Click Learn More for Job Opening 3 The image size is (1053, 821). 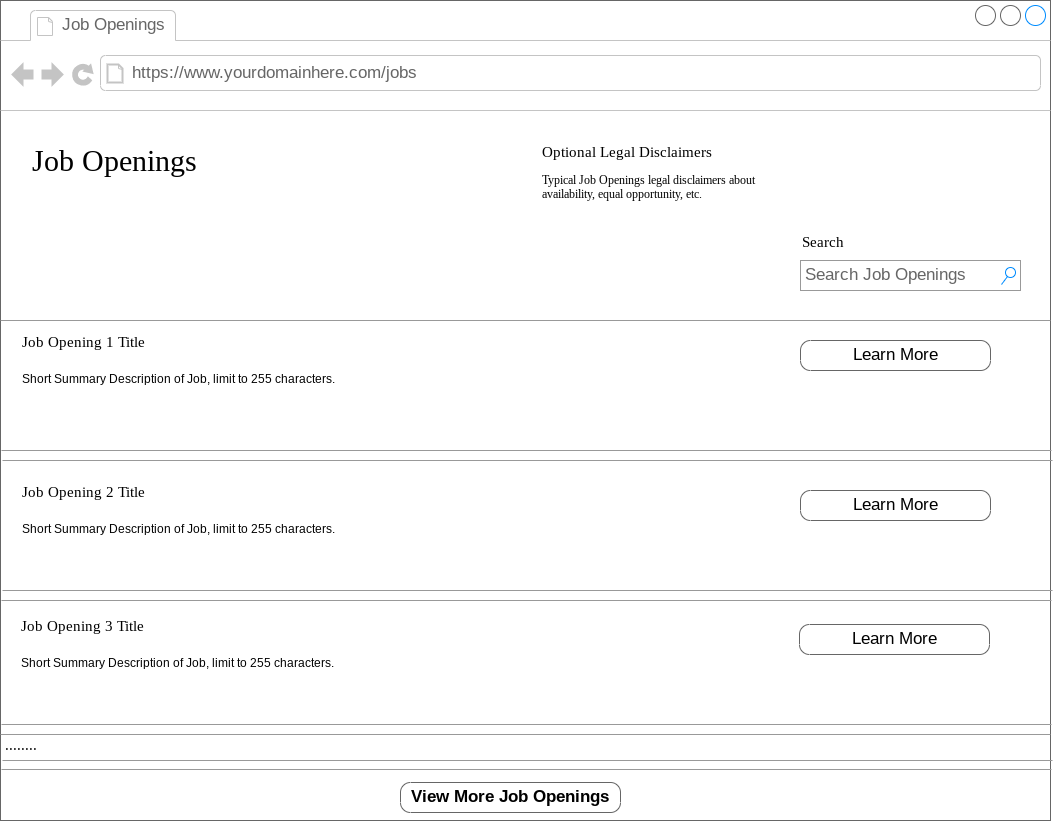[894, 639]
